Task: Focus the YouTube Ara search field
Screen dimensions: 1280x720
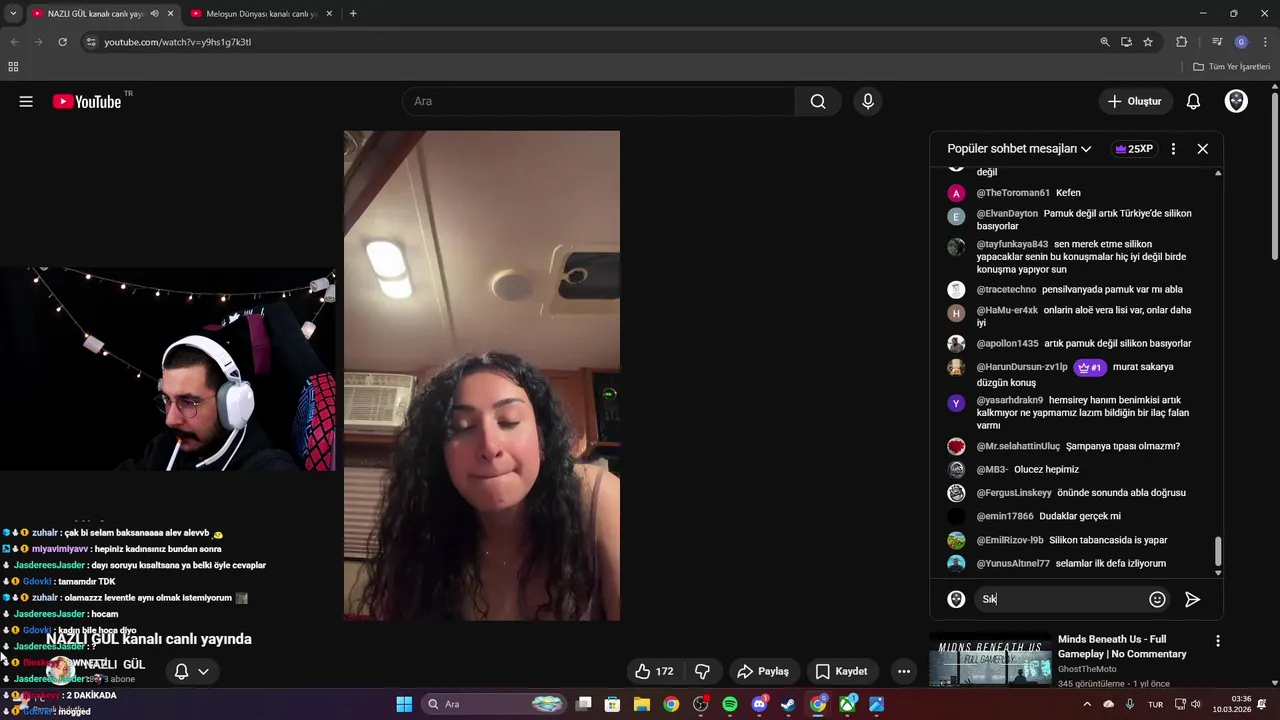Action: click(x=598, y=101)
